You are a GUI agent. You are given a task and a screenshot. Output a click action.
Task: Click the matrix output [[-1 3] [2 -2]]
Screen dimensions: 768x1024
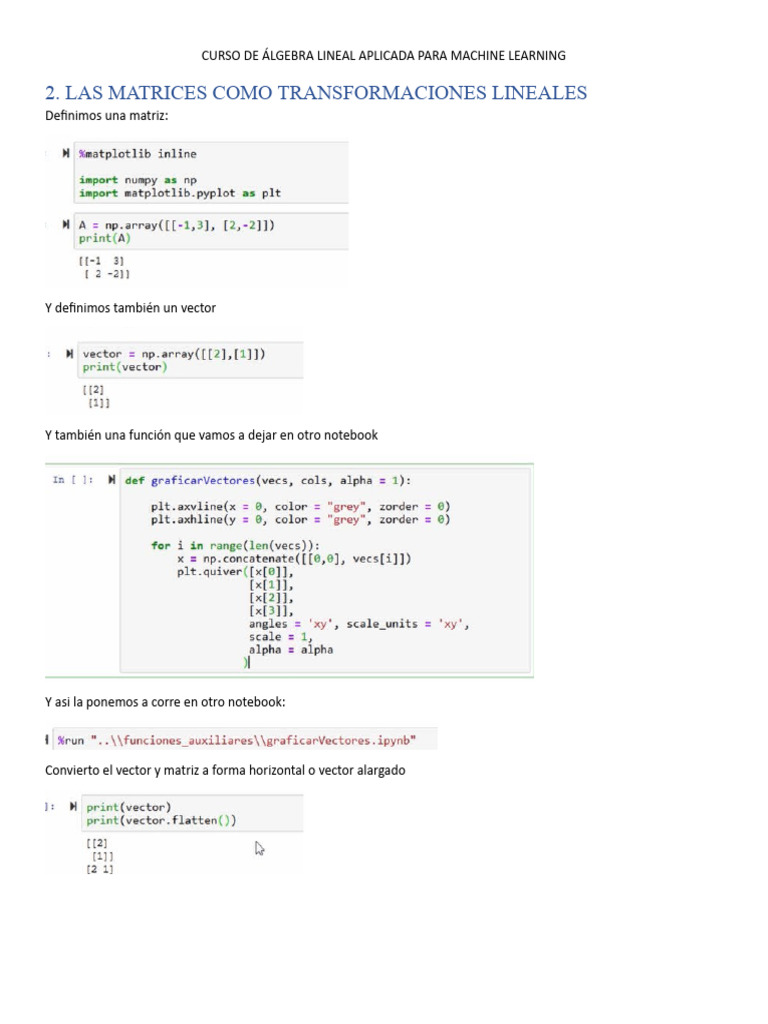tap(104, 267)
